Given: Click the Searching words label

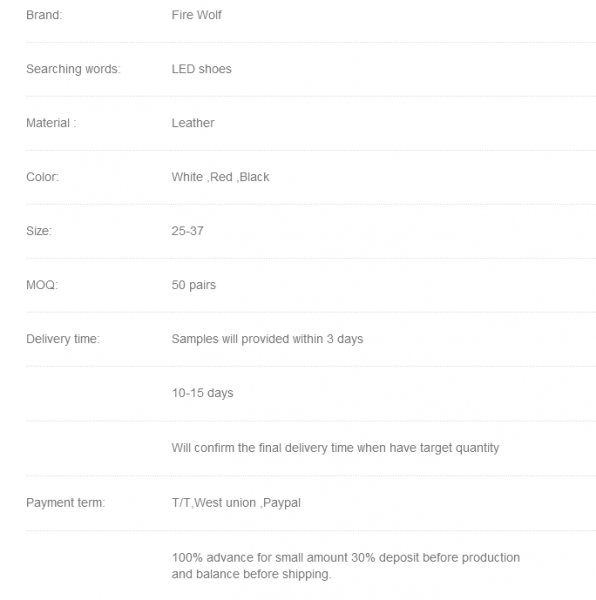Looking at the screenshot, I should (73, 69).
